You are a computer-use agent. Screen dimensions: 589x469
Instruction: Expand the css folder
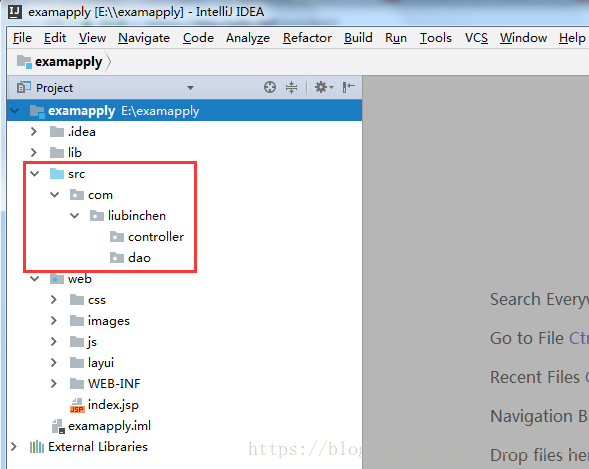click(54, 300)
